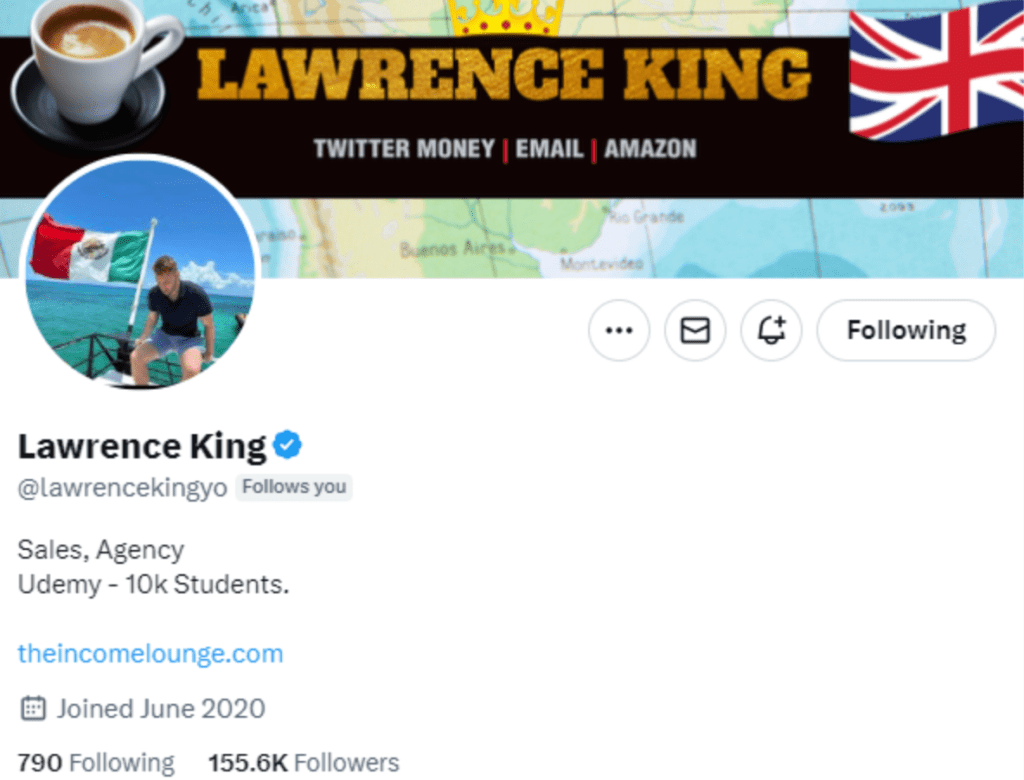Click the Lawrence King display name
The height and width of the screenshot is (780, 1024).
pyautogui.click(x=142, y=446)
